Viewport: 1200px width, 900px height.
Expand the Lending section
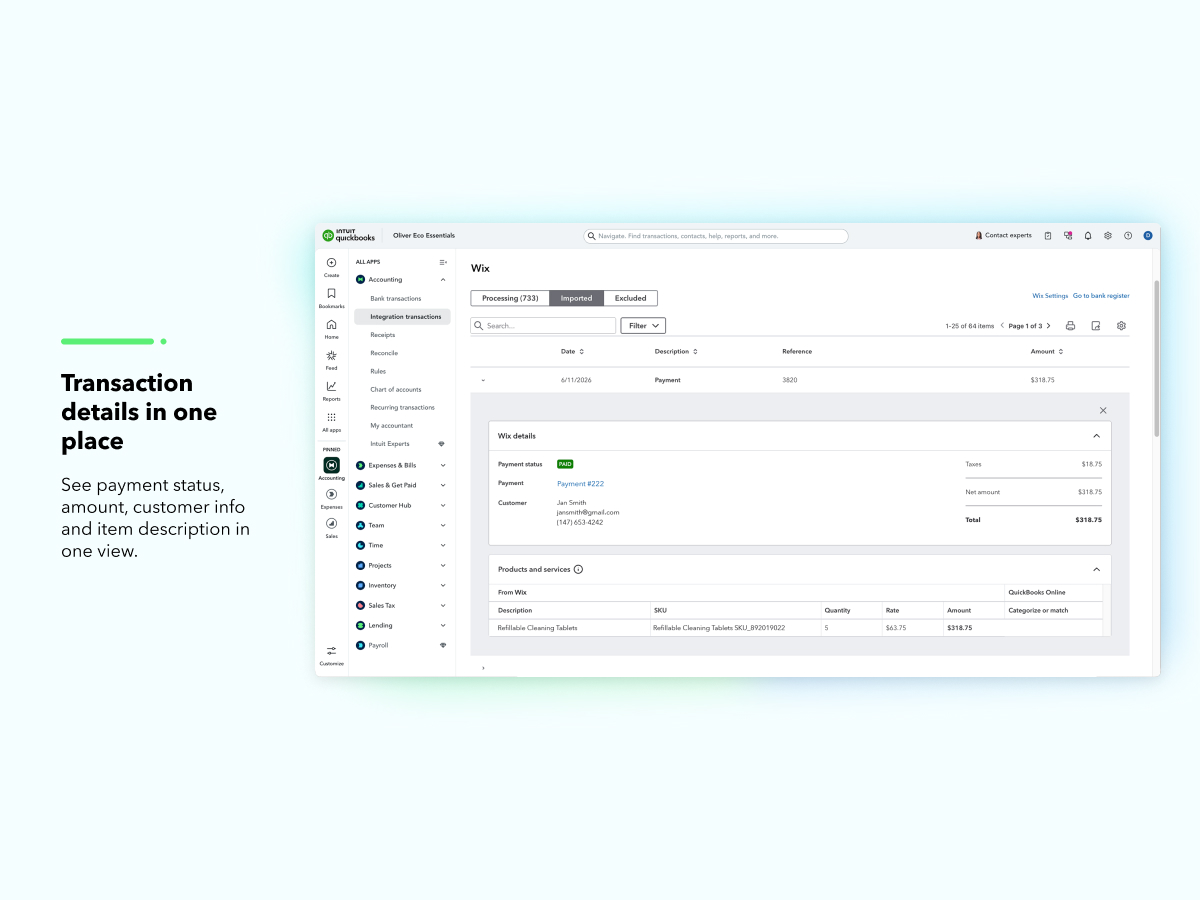pos(443,625)
